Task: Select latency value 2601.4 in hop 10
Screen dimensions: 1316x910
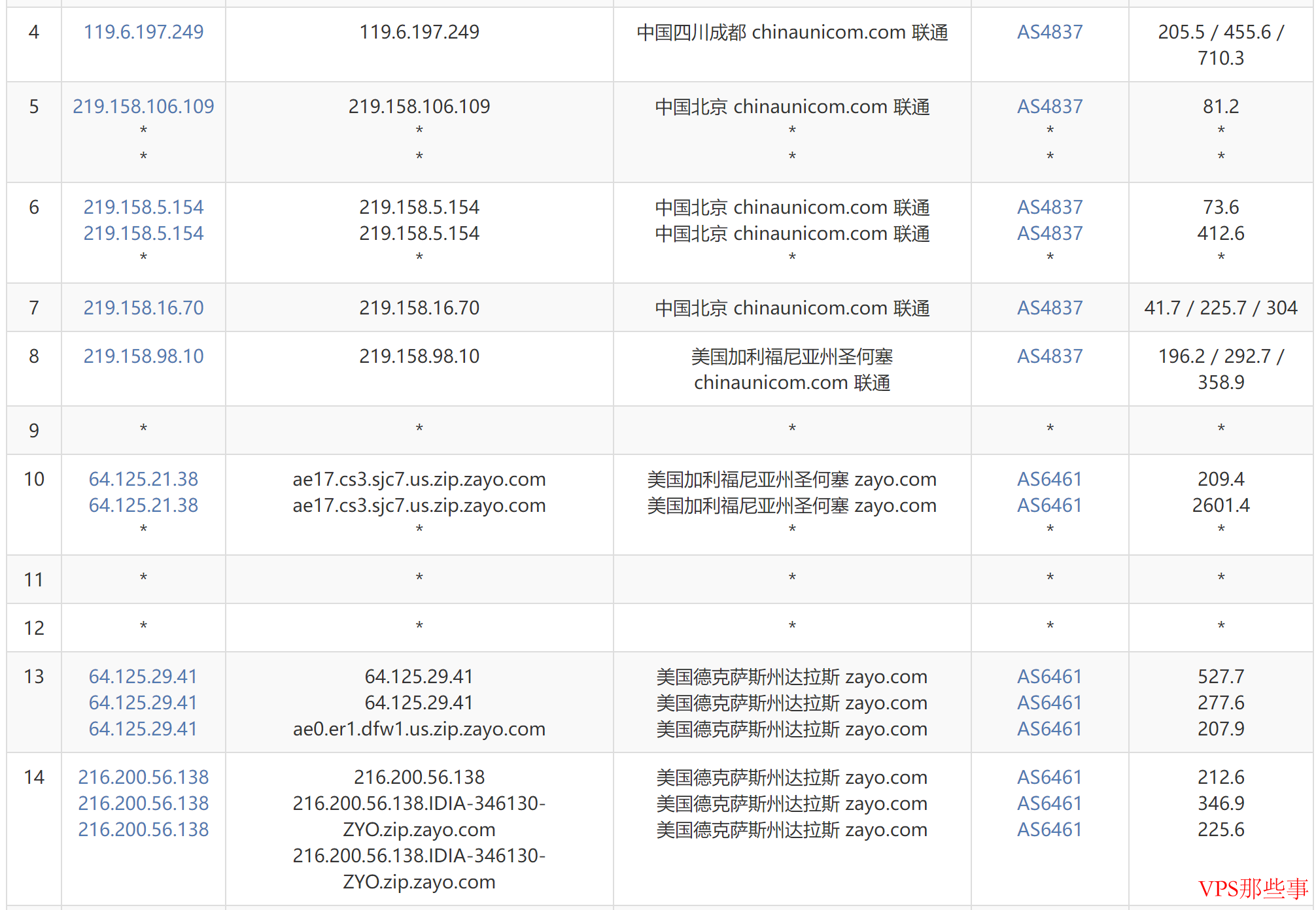Action: pos(1221,505)
